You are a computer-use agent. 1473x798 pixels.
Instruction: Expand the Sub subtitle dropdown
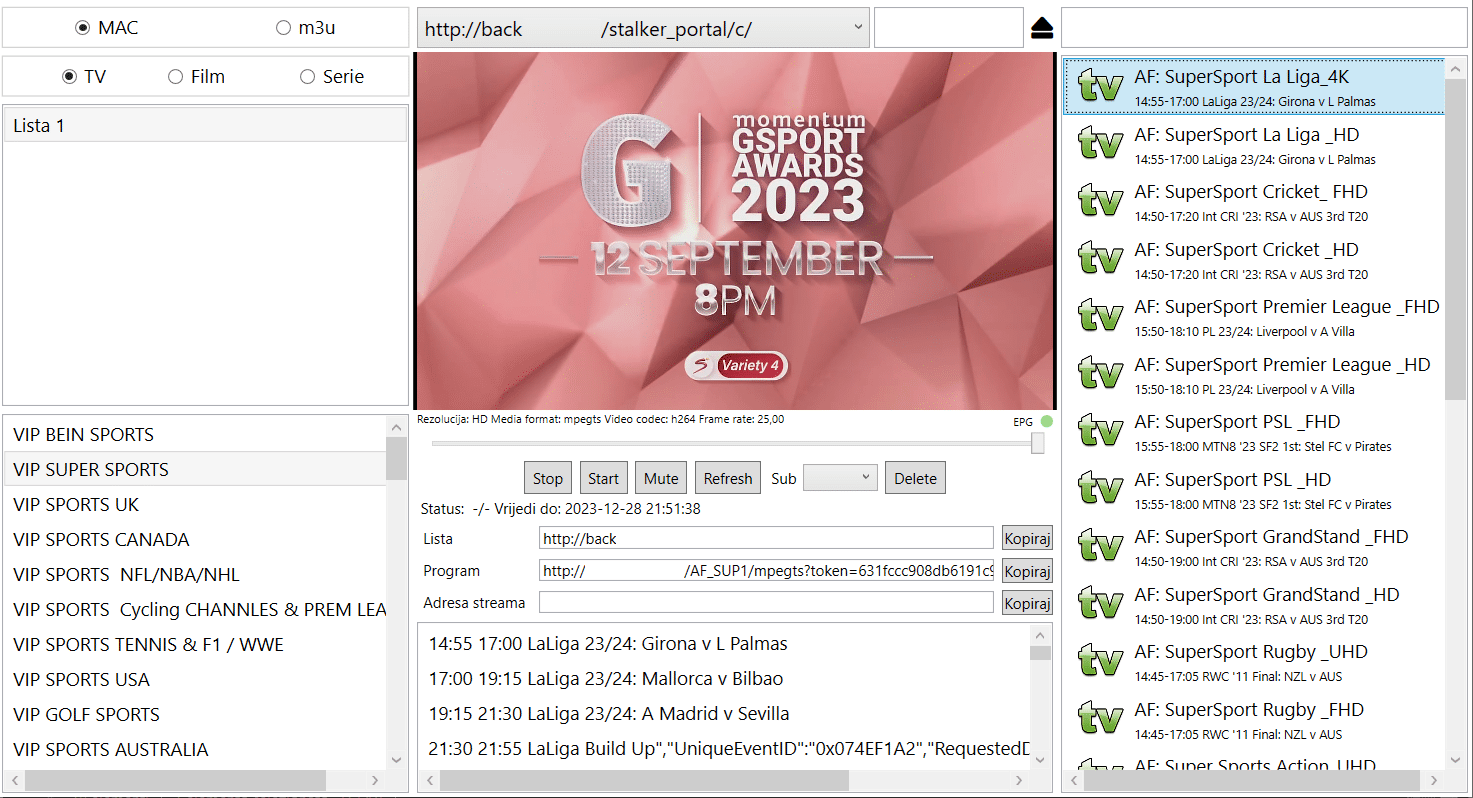click(840, 478)
